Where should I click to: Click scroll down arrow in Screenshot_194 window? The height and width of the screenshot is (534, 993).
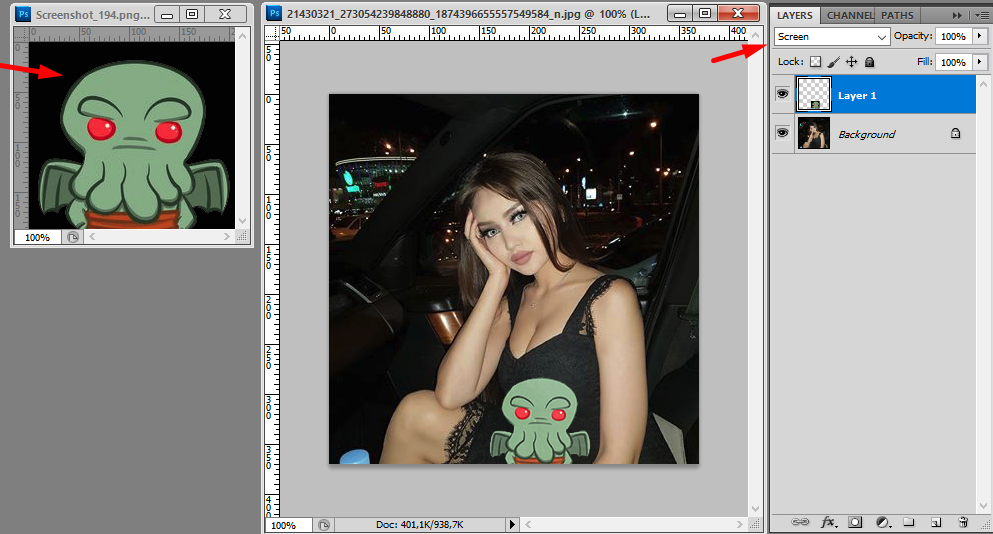tap(243, 220)
